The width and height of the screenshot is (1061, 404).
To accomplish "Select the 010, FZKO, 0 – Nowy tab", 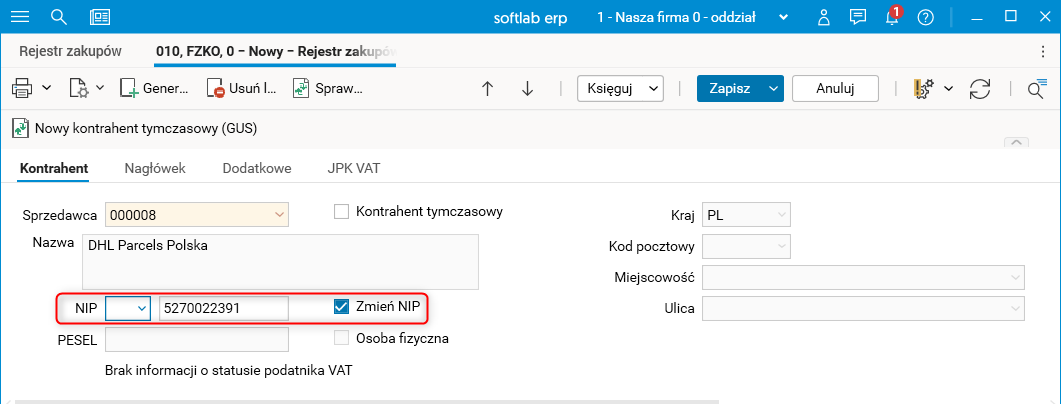I will pyautogui.click(x=275, y=51).
